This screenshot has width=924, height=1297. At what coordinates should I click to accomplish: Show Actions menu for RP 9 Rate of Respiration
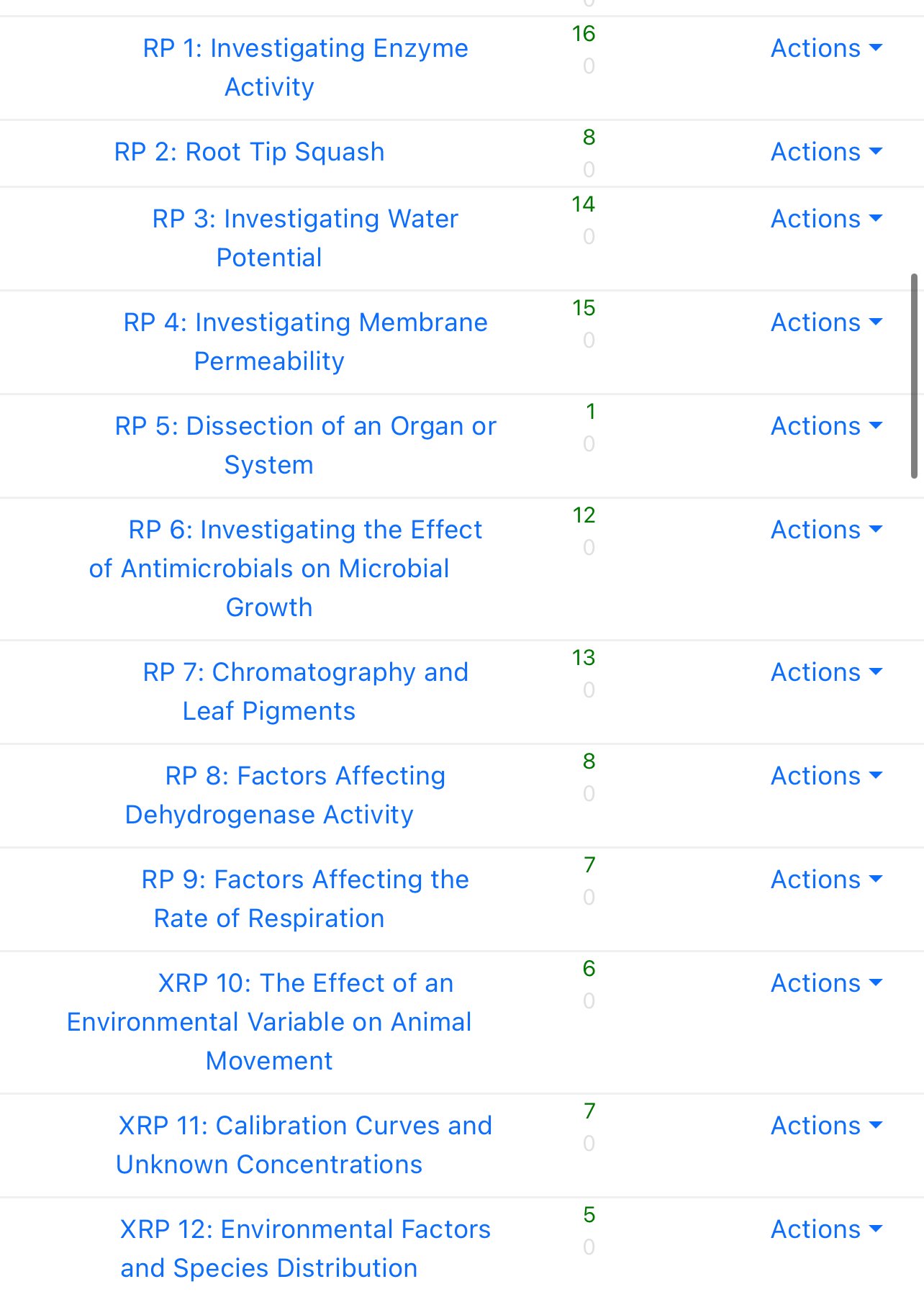(x=826, y=880)
